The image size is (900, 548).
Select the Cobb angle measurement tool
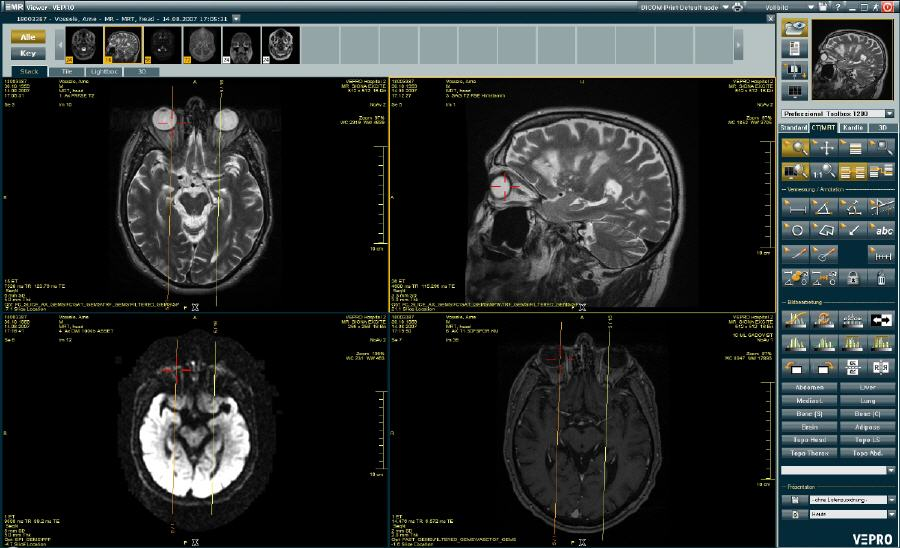(854, 208)
